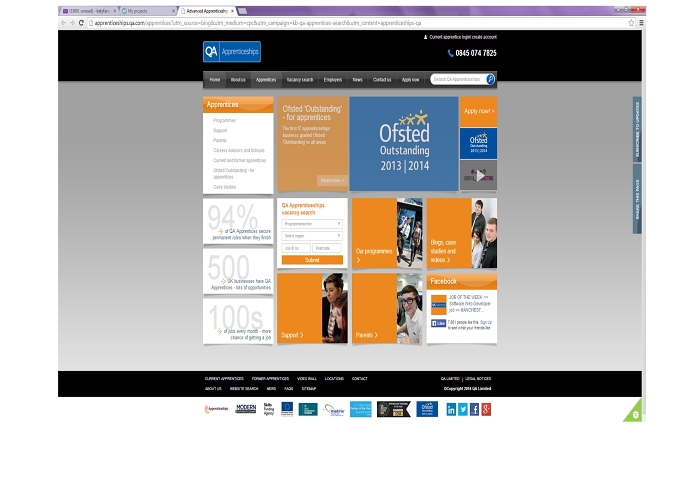Open the Employers menu item
Viewport: 680px width, 481px height.
(333, 80)
